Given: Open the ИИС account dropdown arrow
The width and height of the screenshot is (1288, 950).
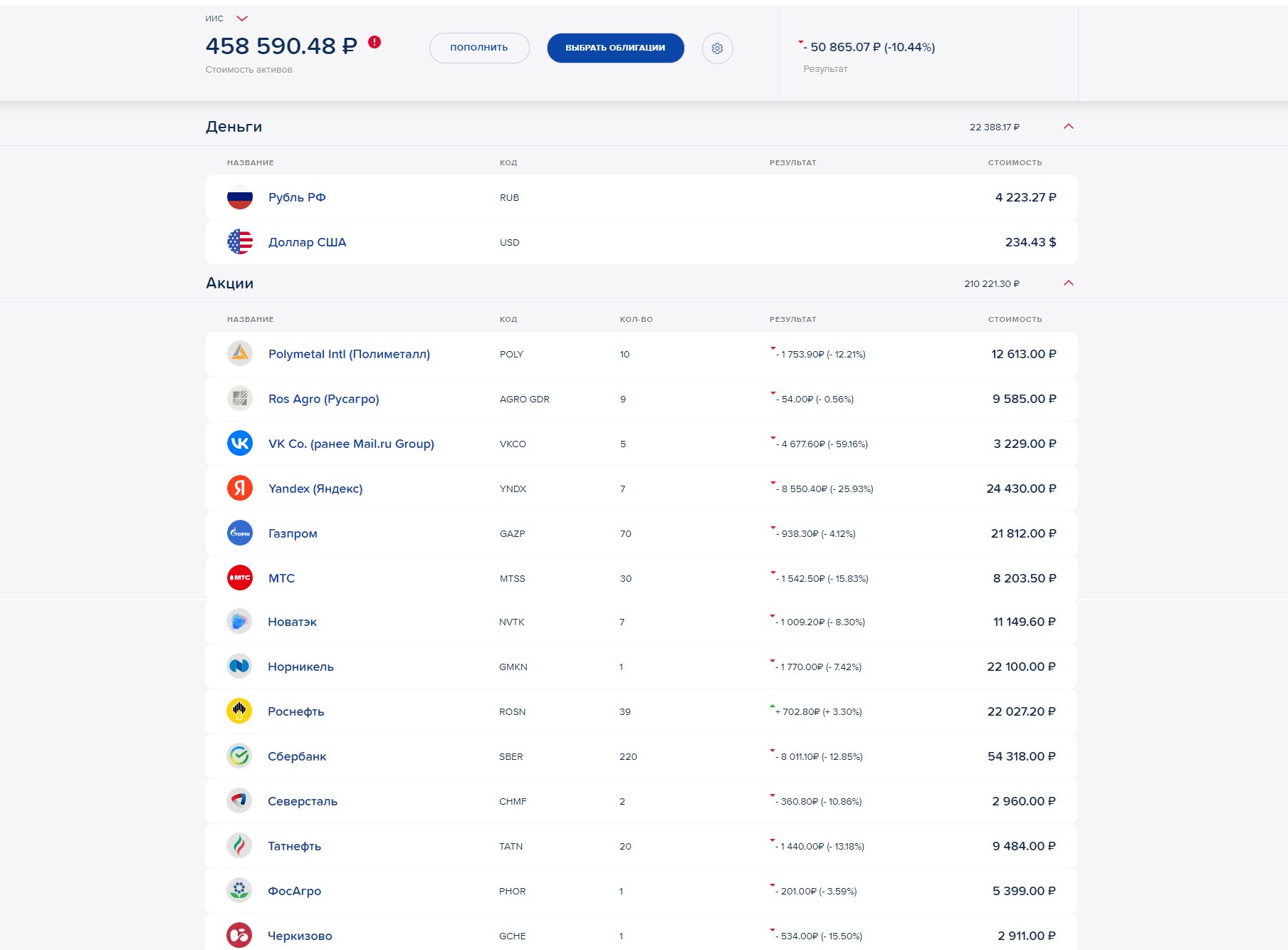Looking at the screenshot, I should coord(242,19).
